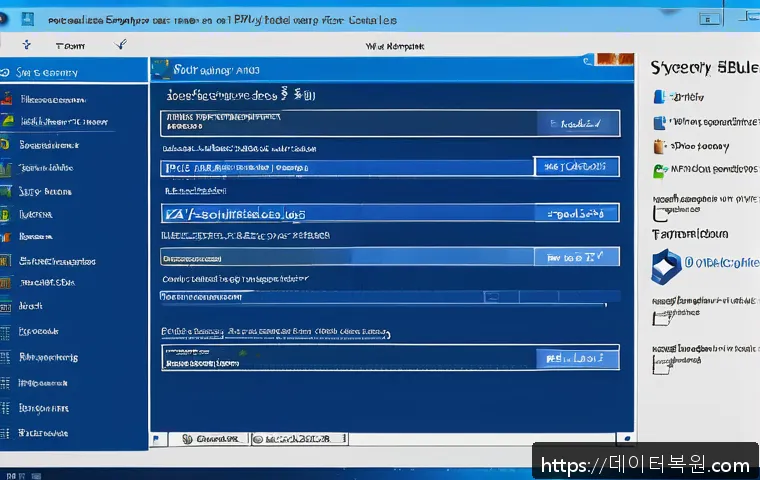Image resolution: width=760 pixels, height=480 pixels.
Task: Select the orange icon in the seventh sidebar row
Action: [6, 237]
